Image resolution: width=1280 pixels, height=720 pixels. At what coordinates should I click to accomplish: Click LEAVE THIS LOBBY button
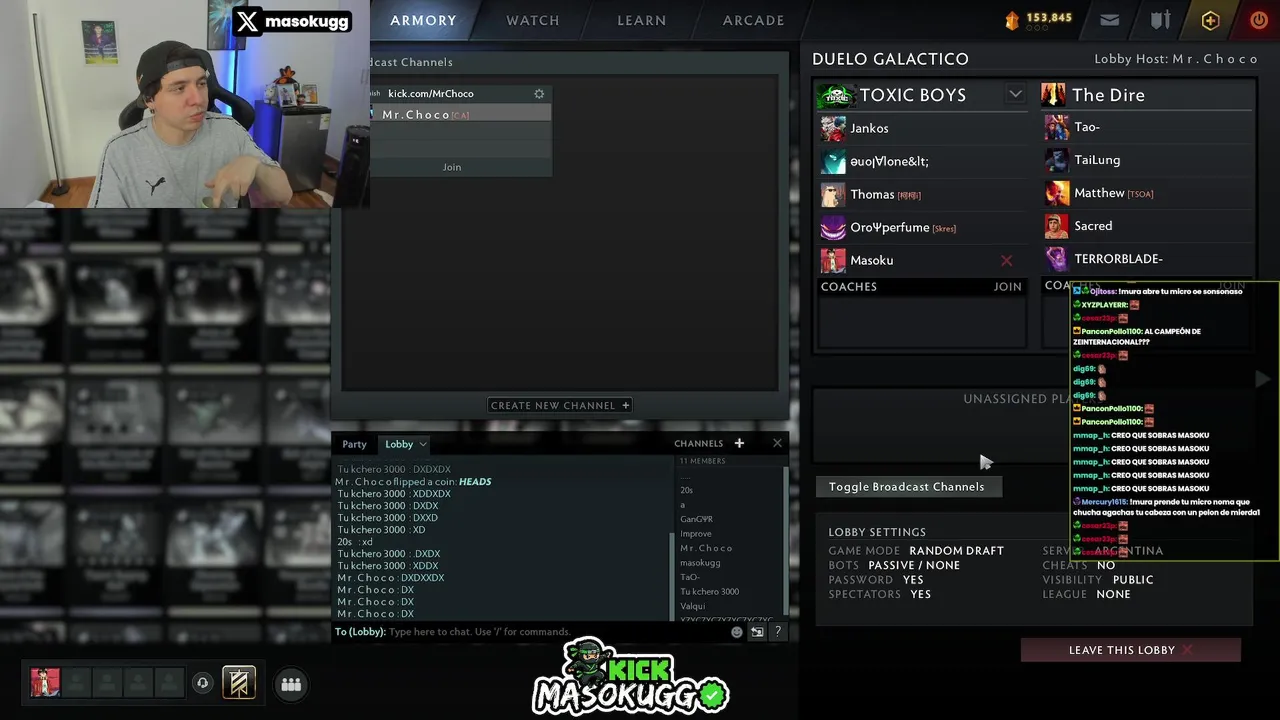[x=1131, y=650]
